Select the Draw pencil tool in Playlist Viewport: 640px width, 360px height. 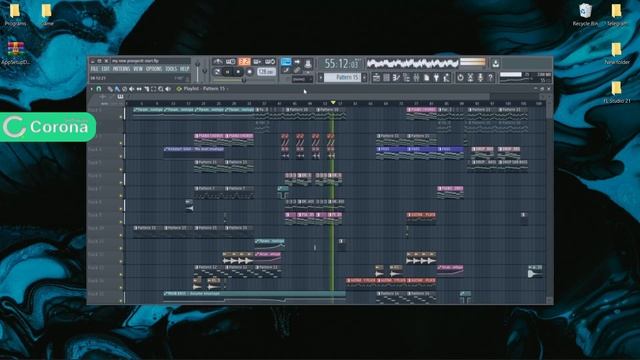coord(110,89)
